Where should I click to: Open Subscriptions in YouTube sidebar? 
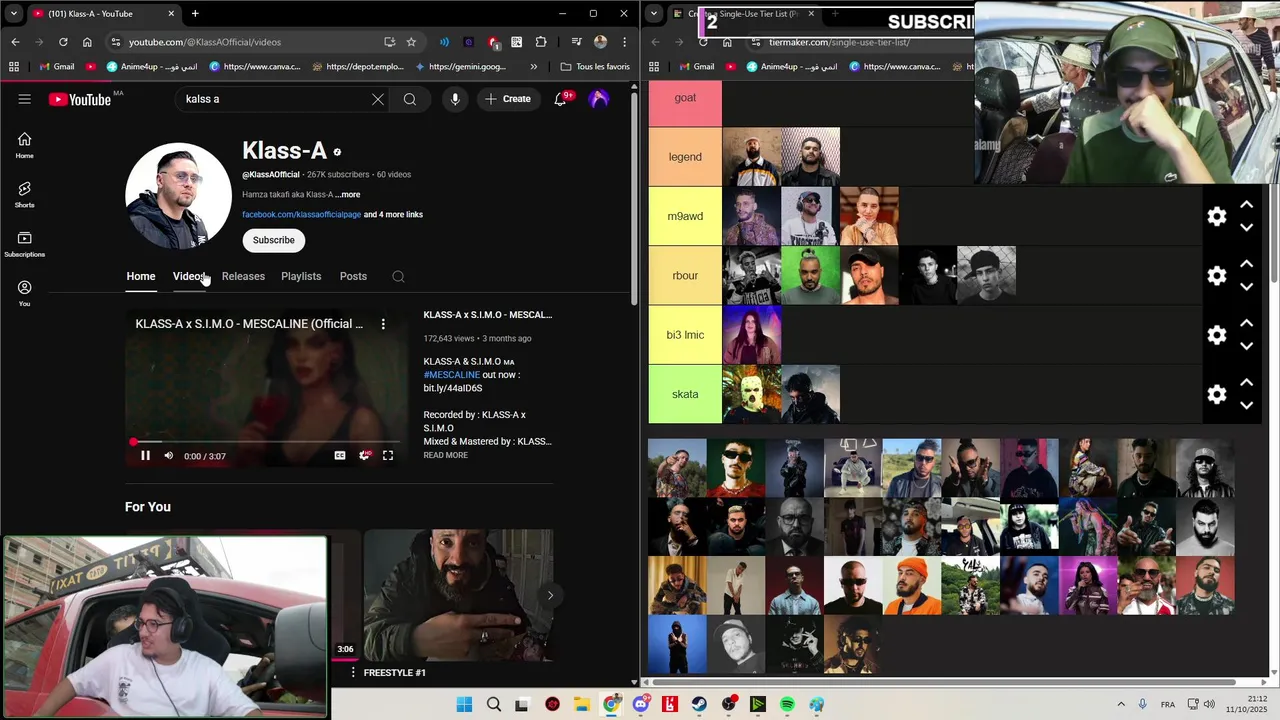click(x=24, y=244)
